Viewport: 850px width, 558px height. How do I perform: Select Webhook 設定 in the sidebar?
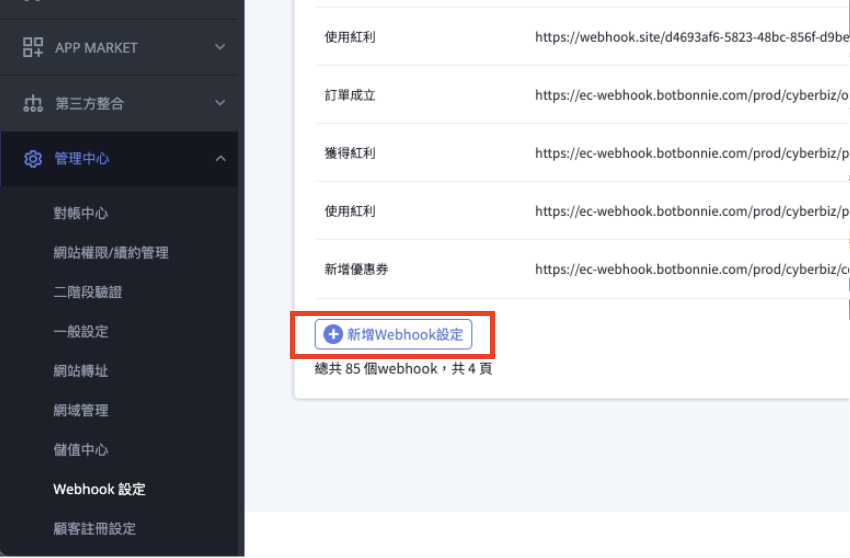point(99,489)
